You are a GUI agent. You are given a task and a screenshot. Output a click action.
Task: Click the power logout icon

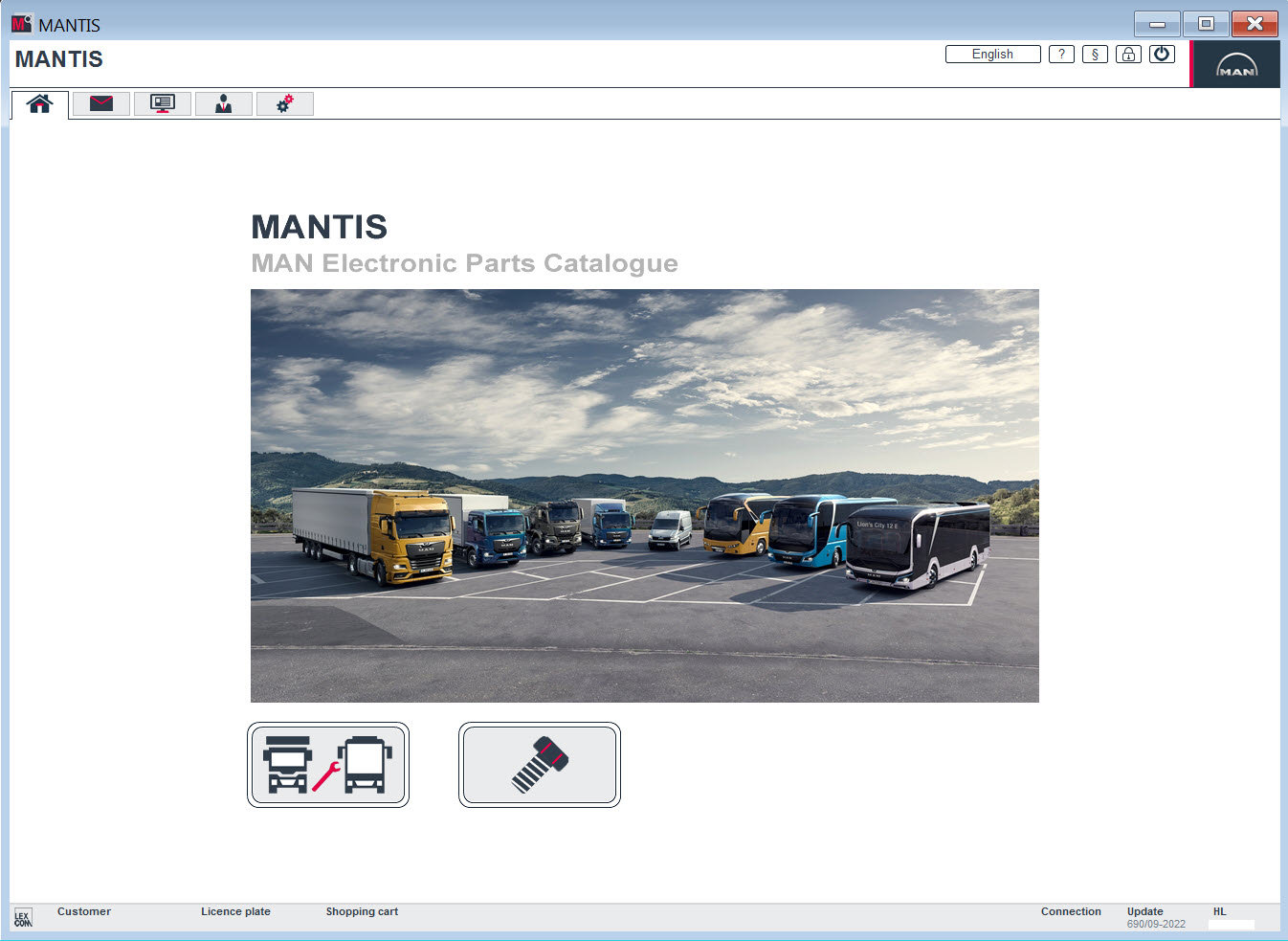(x=1162, y=55)
